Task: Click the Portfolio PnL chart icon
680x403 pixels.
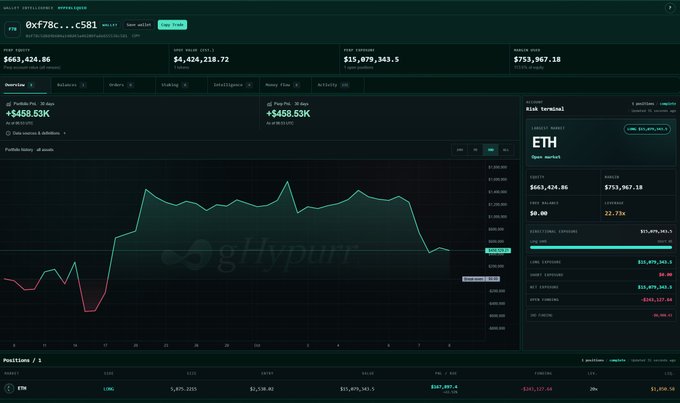Action: click(x=8, y=104)
